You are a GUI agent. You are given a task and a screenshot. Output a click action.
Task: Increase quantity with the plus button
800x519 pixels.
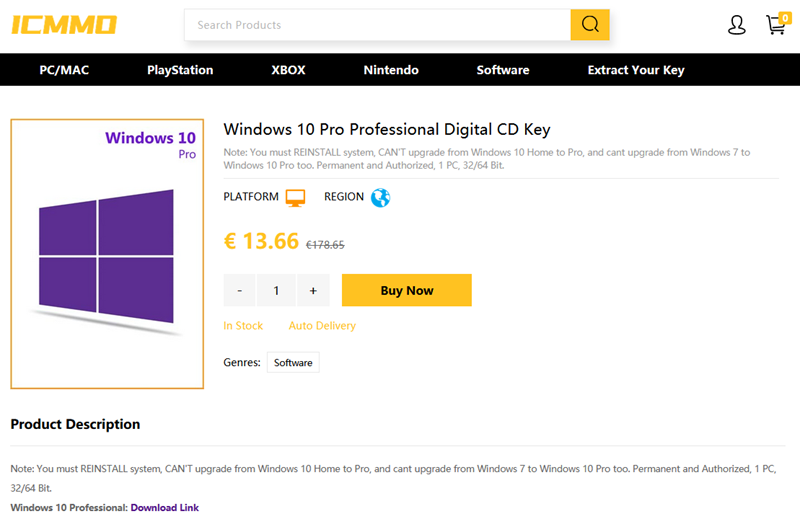(x=313, y=290)
